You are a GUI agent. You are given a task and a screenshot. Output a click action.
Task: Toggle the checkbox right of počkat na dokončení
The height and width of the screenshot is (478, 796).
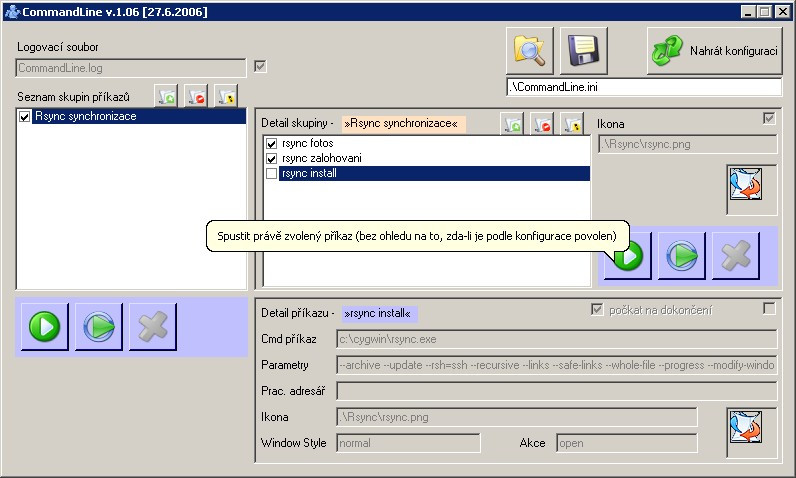pos(769,308)
